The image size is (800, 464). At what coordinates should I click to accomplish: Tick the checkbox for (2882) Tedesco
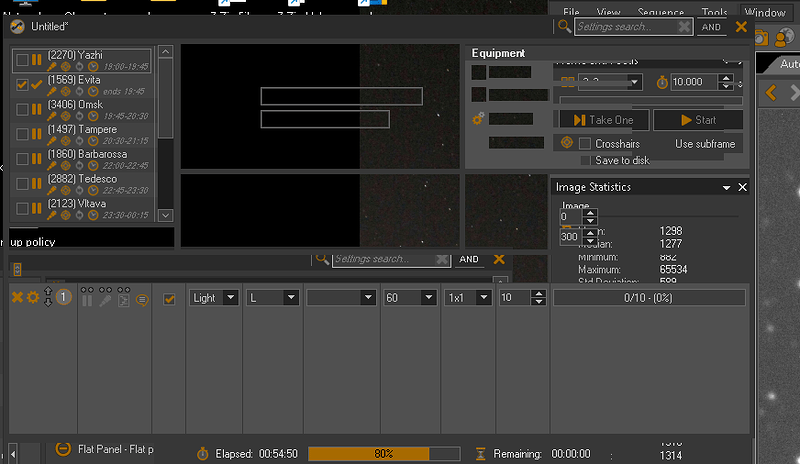(x=22, y=183)
